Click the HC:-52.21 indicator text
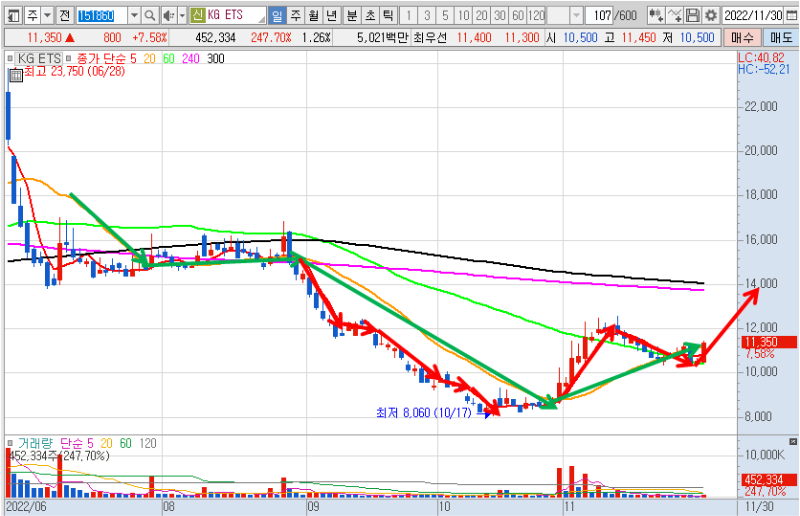Viewport: 800px width, 516px height. pyautogui.click(x=764, y=69)
